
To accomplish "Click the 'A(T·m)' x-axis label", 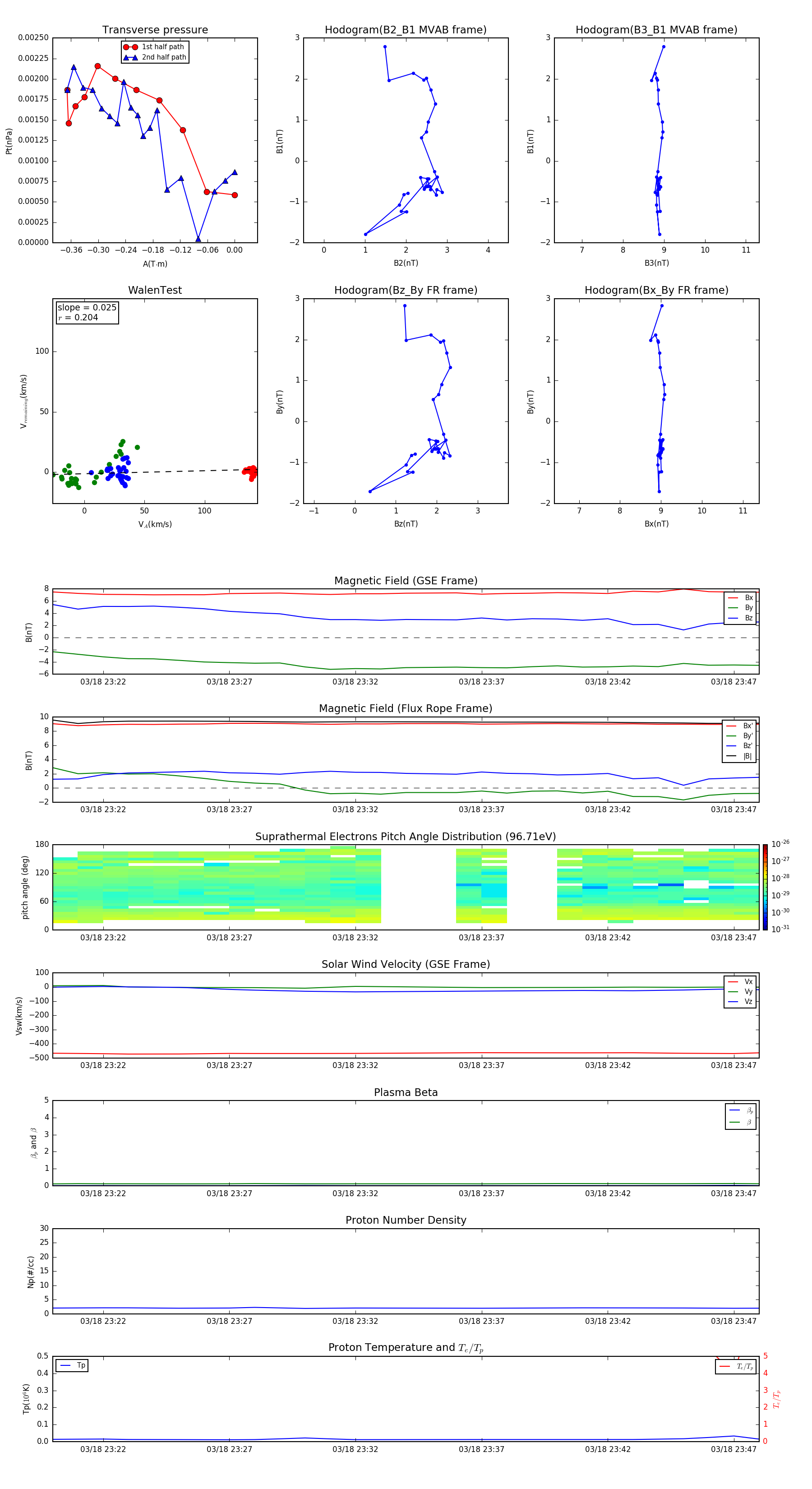I will [x=155, y=264].
